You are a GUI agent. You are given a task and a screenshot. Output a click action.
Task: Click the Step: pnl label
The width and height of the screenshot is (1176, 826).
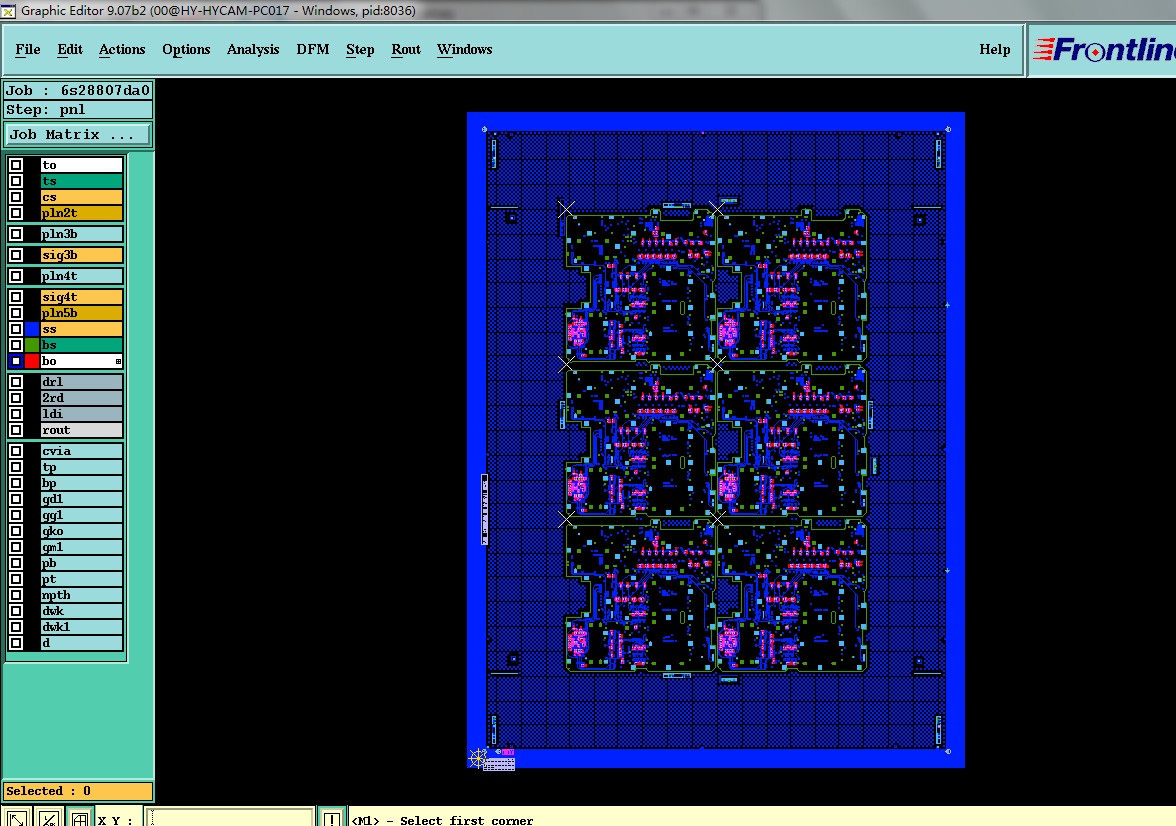coord(78,110)
